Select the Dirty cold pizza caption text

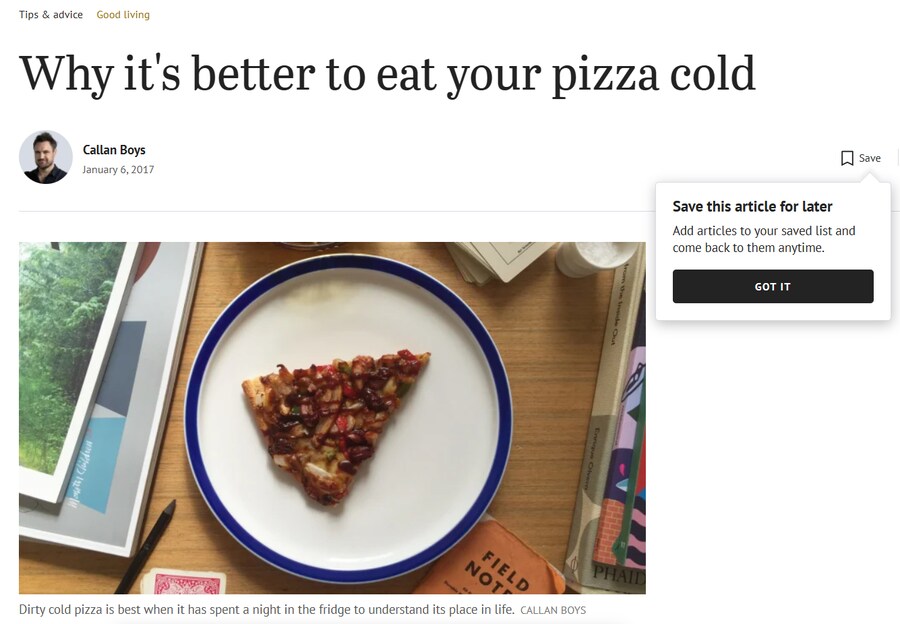click(x=267, y=610)
